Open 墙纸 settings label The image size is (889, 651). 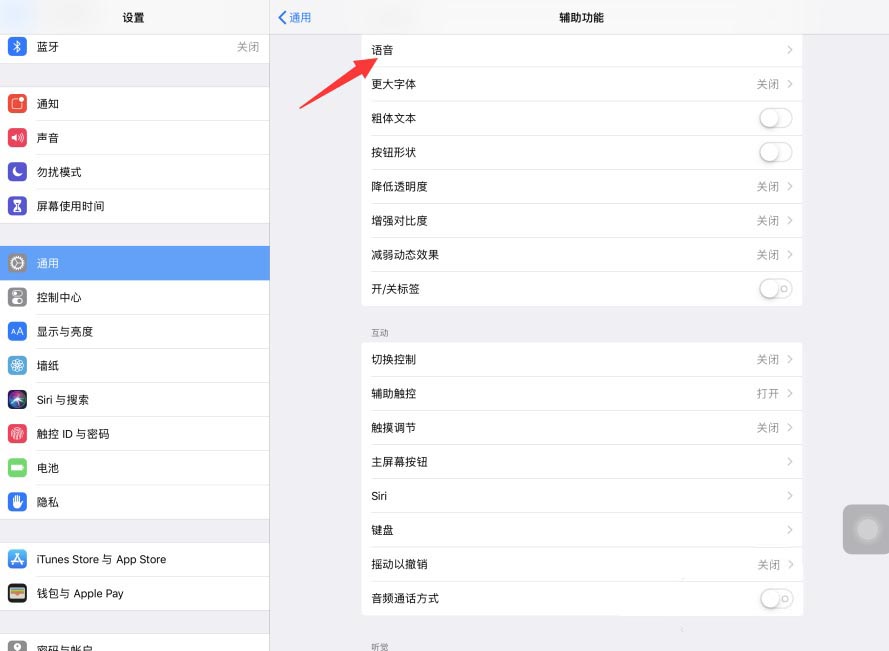[48, 366]
